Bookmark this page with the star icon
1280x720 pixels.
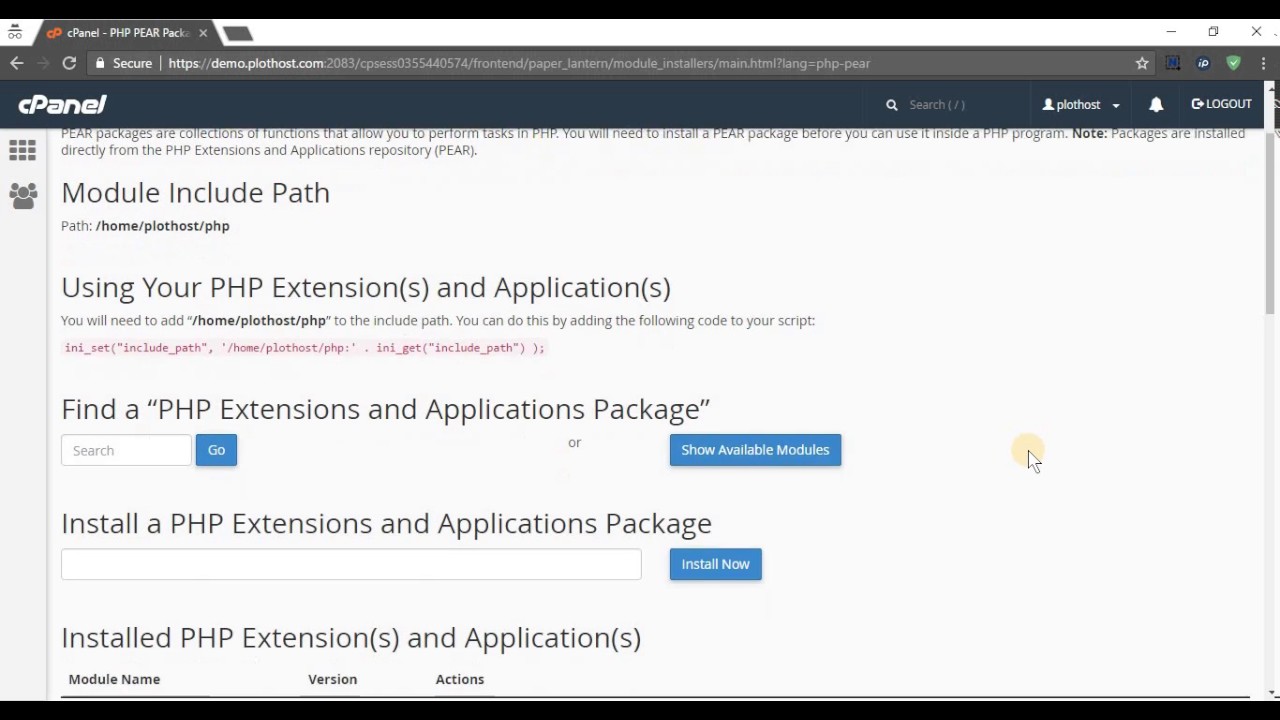1142,63
